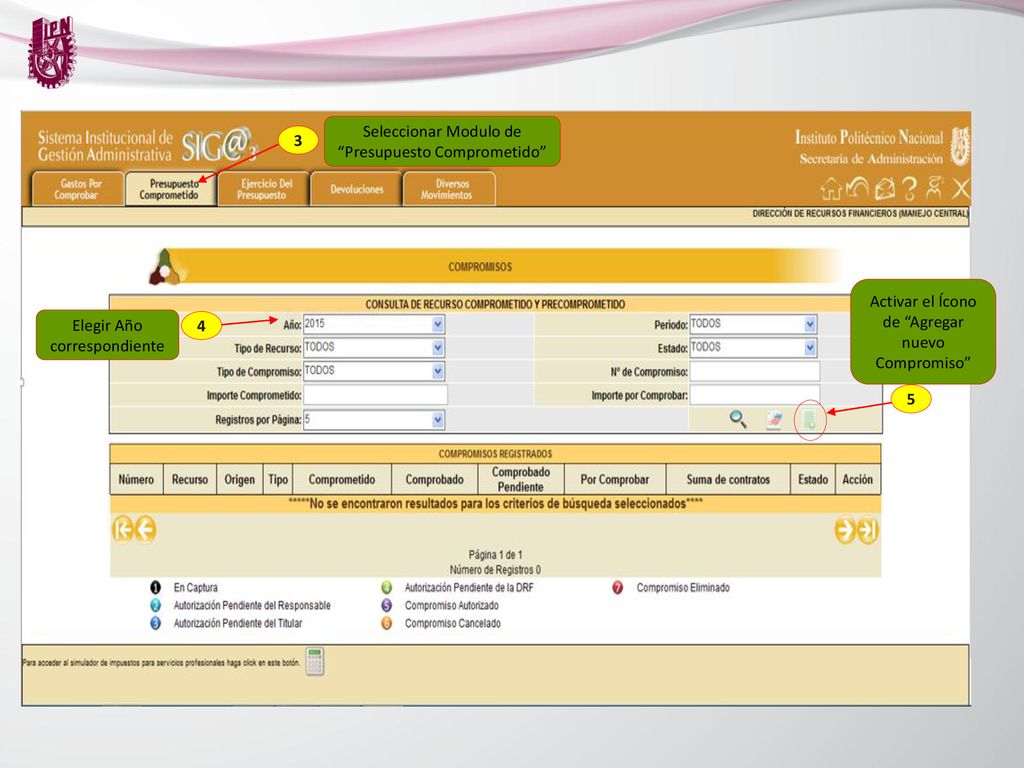
Task: Click the Dirección de Recursos Financieros text
Action: pos(860,214)
